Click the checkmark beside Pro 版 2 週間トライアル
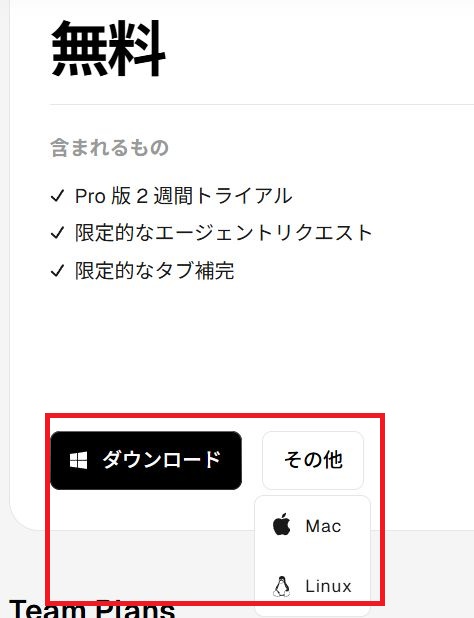The width and height of the screenshot is (474, 618). [57, 196]
